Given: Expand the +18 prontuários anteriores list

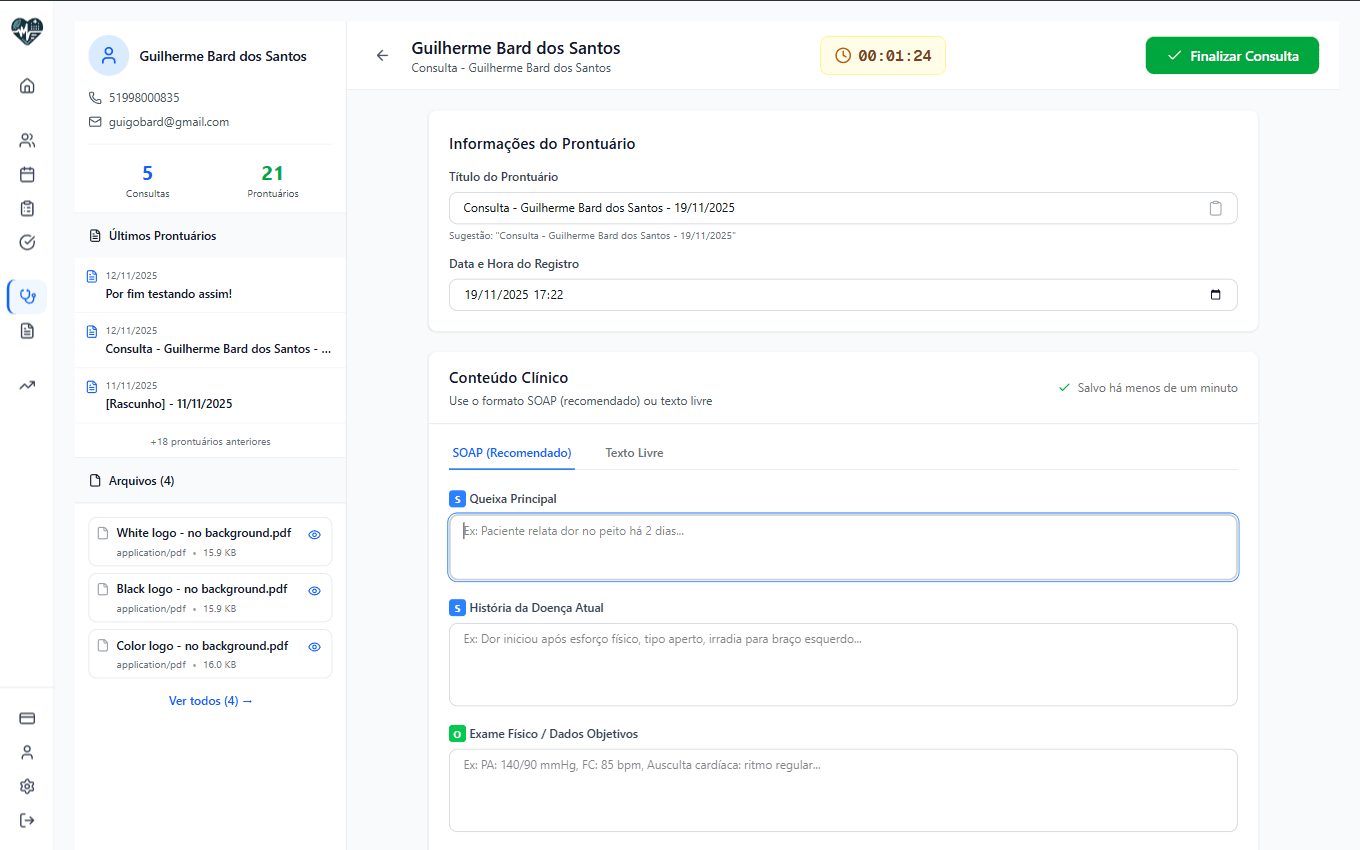Looking at the screenshot, I should (x=210, y=441).
